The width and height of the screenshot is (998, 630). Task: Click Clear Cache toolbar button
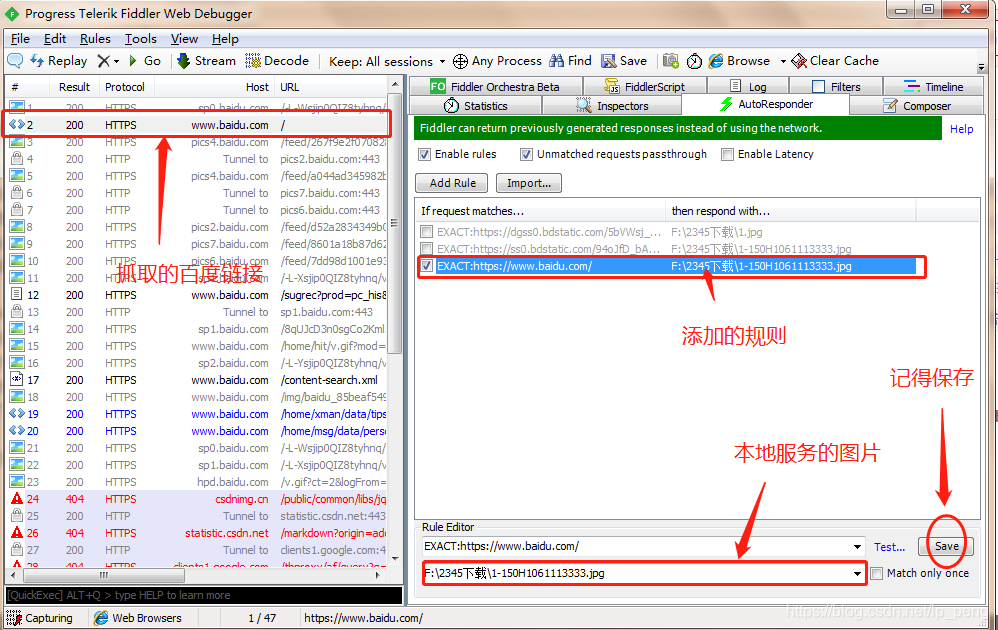pos(835,61)
